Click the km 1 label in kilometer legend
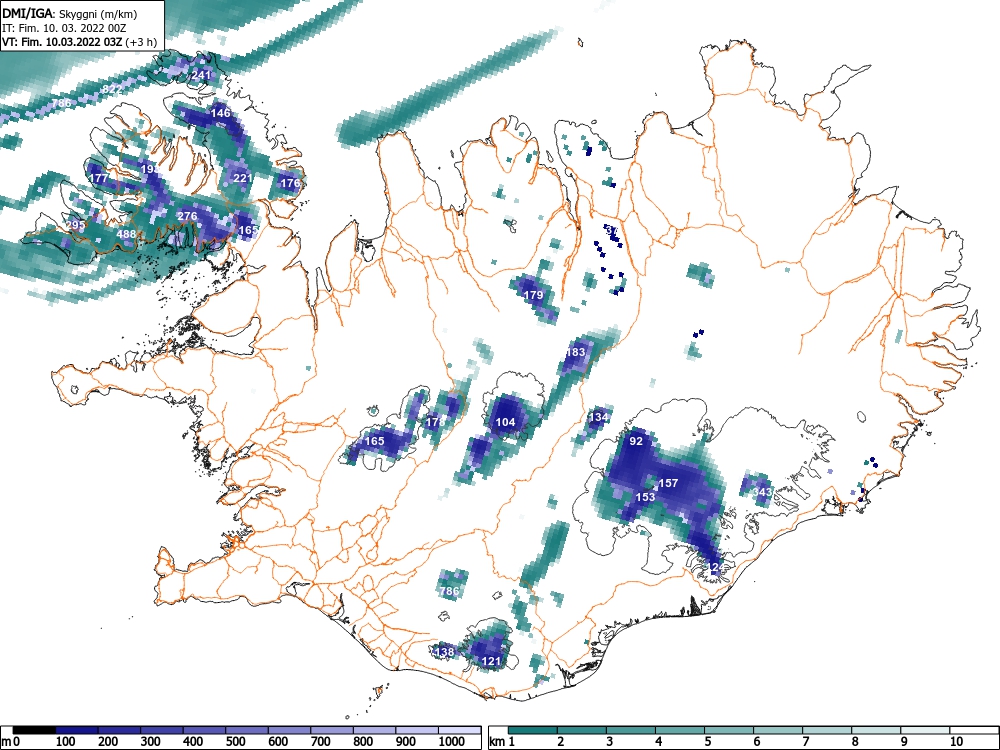The width and height of the screenshot is (1000, 750). tap(503, 742)
